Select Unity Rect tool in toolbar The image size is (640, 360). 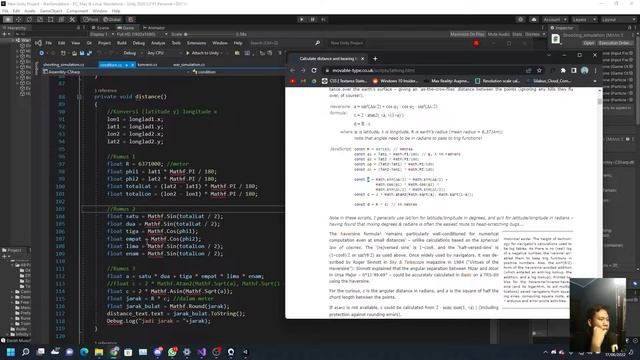tap(51, 19)
